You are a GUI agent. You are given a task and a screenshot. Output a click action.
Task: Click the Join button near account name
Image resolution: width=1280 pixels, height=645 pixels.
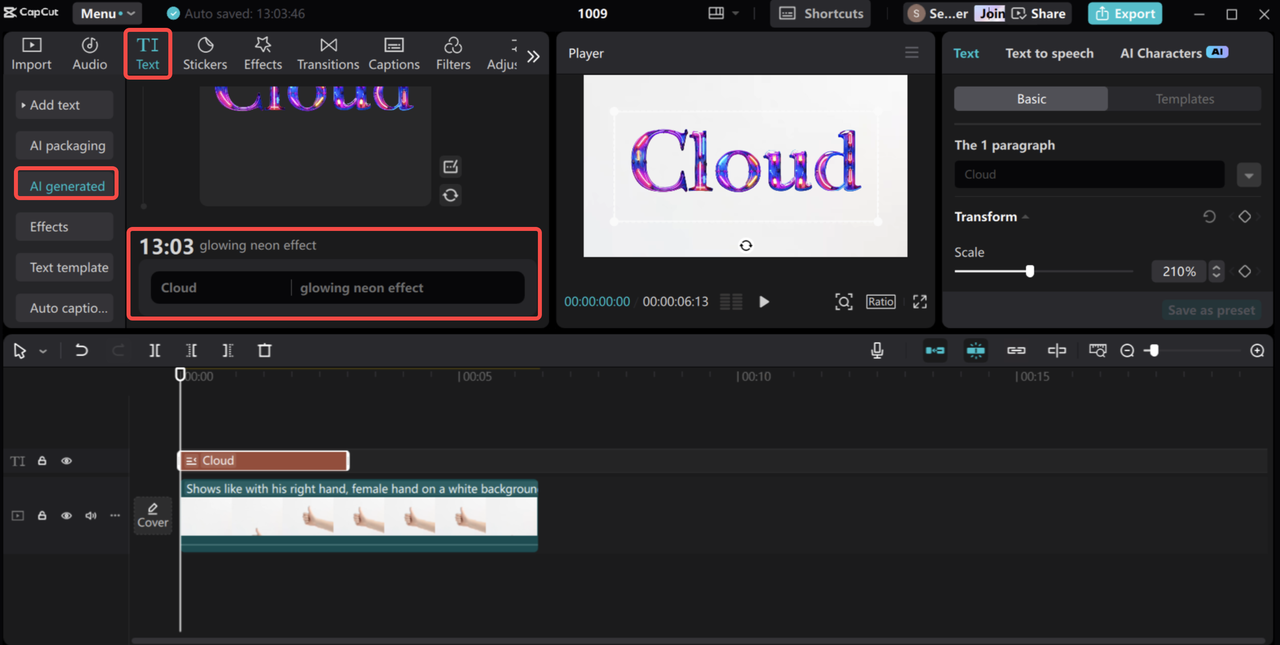coord(991,14)
